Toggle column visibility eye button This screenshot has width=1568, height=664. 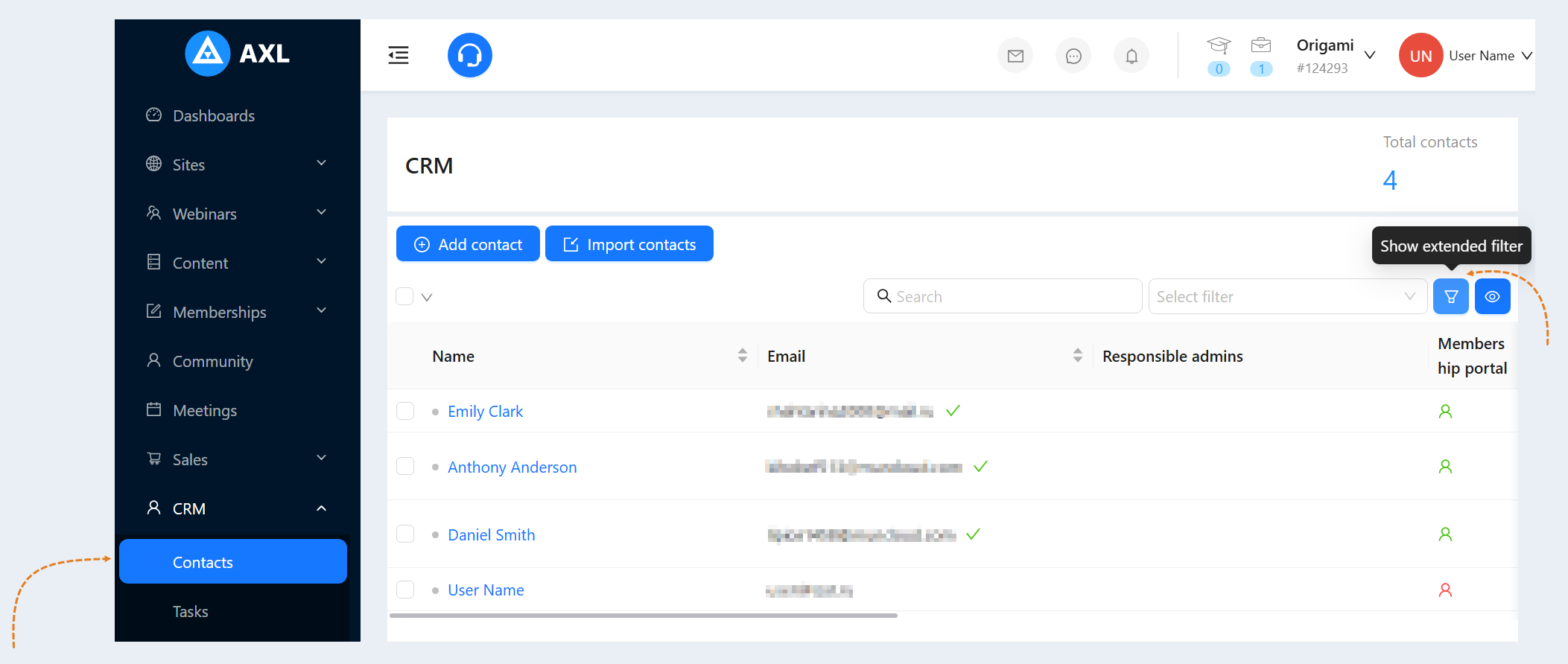(x=1493, y=296)
